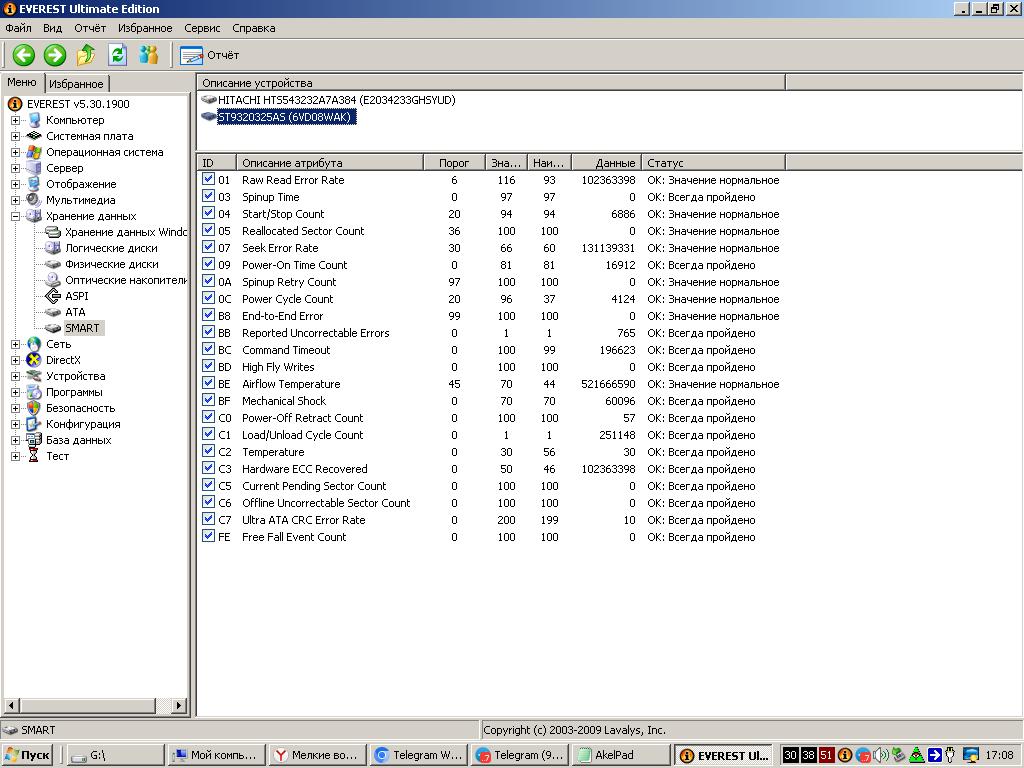Click the Users toolbar icon
The width and height of the screenshot is (1024, 768).
[149, 55]
